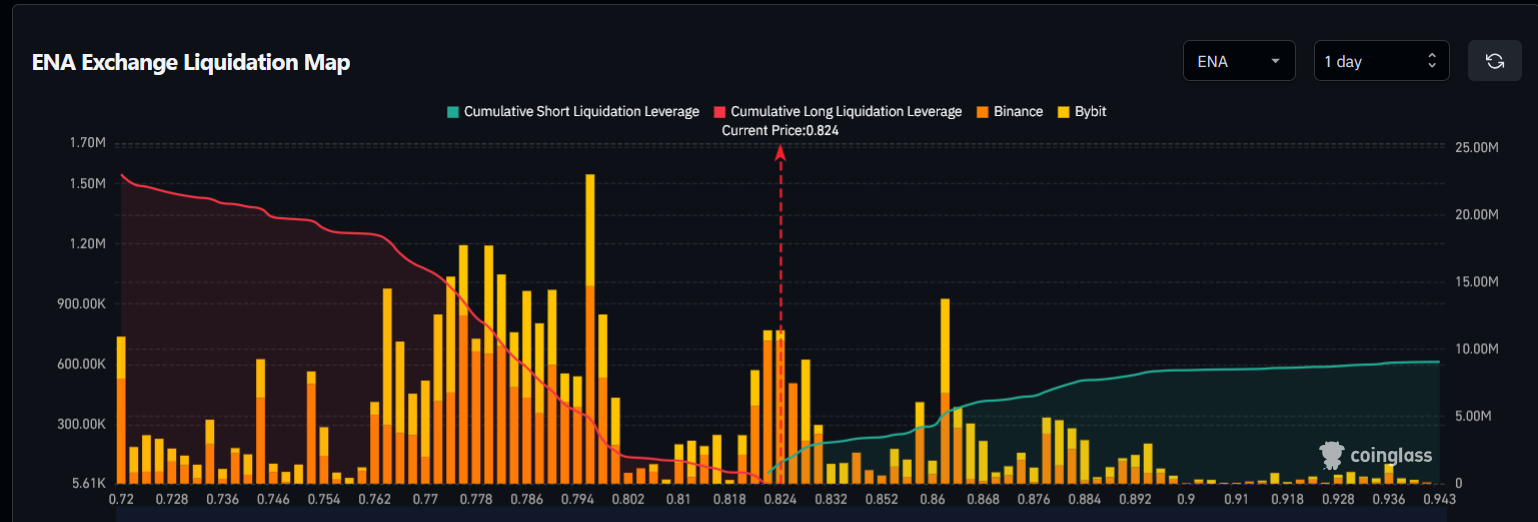The image size is (1538, 522).
Task: Click the 1.50M left axis value
Action: coord(88,184)
